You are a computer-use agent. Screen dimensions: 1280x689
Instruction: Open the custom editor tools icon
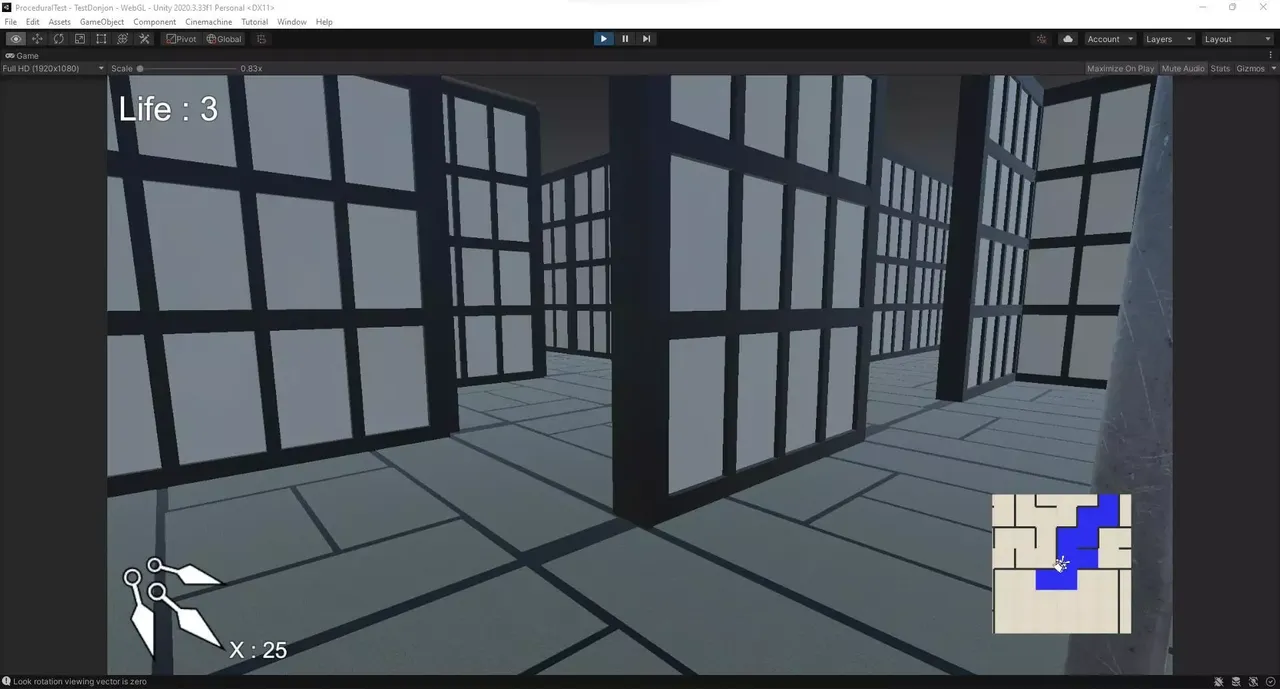tap(144, 39)
